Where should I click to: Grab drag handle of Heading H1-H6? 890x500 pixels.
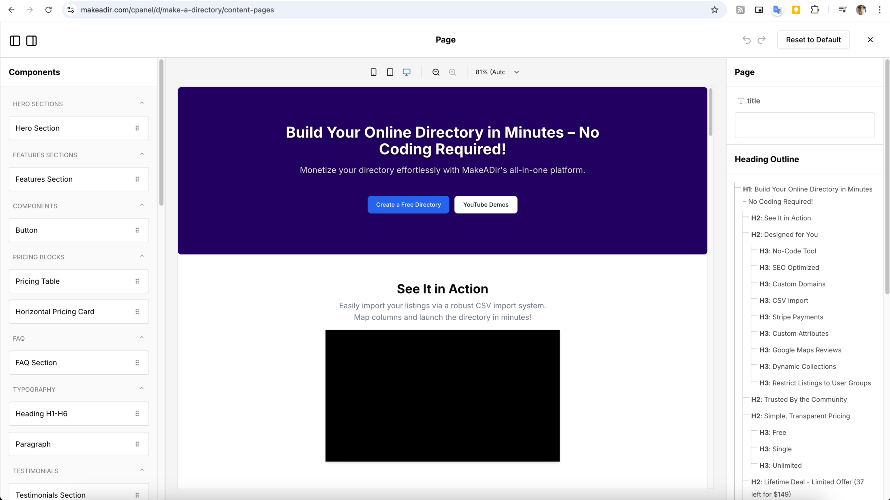(x=137, y=414)
